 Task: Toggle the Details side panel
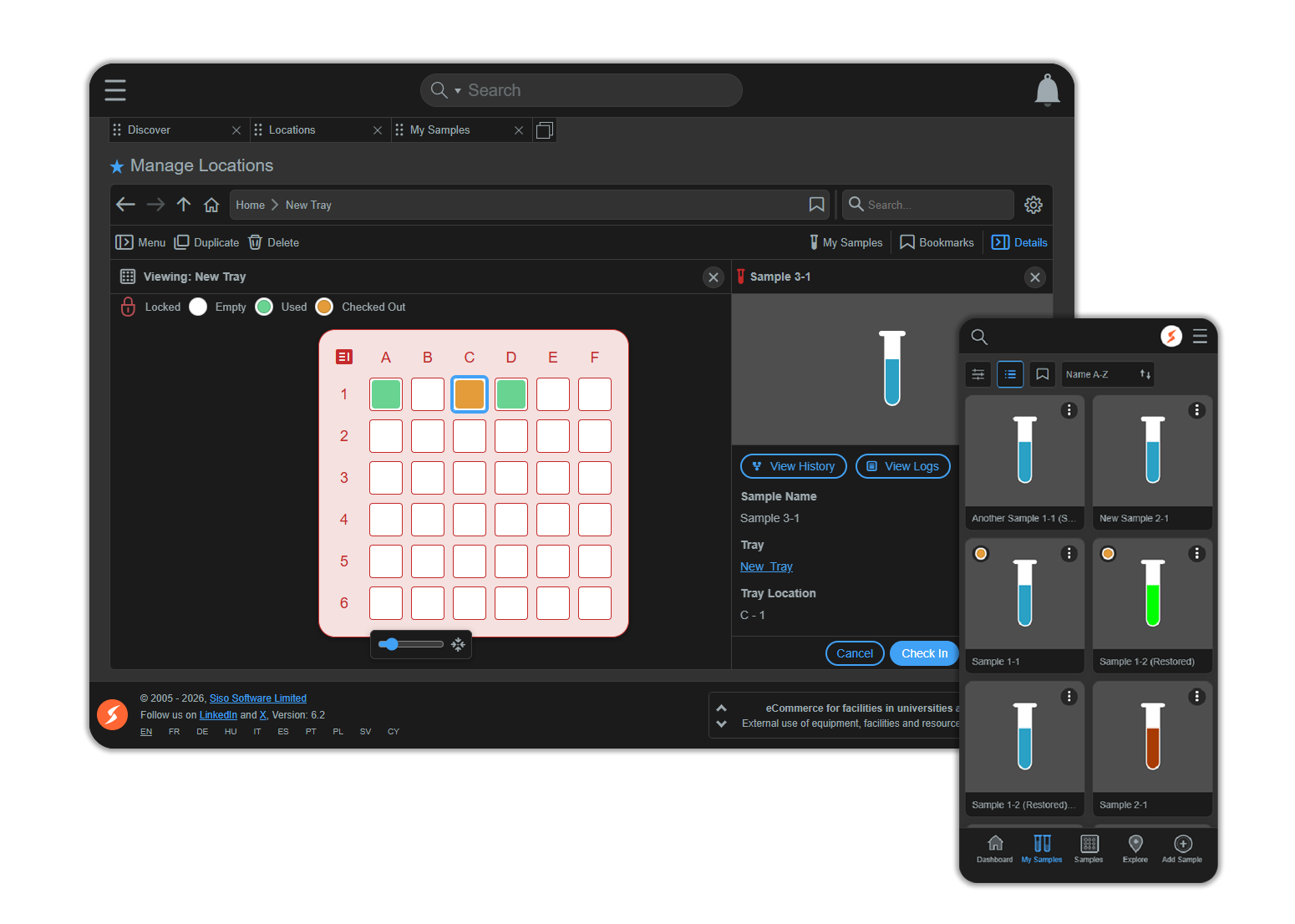pyautogui.click(x=1018, y=242)
